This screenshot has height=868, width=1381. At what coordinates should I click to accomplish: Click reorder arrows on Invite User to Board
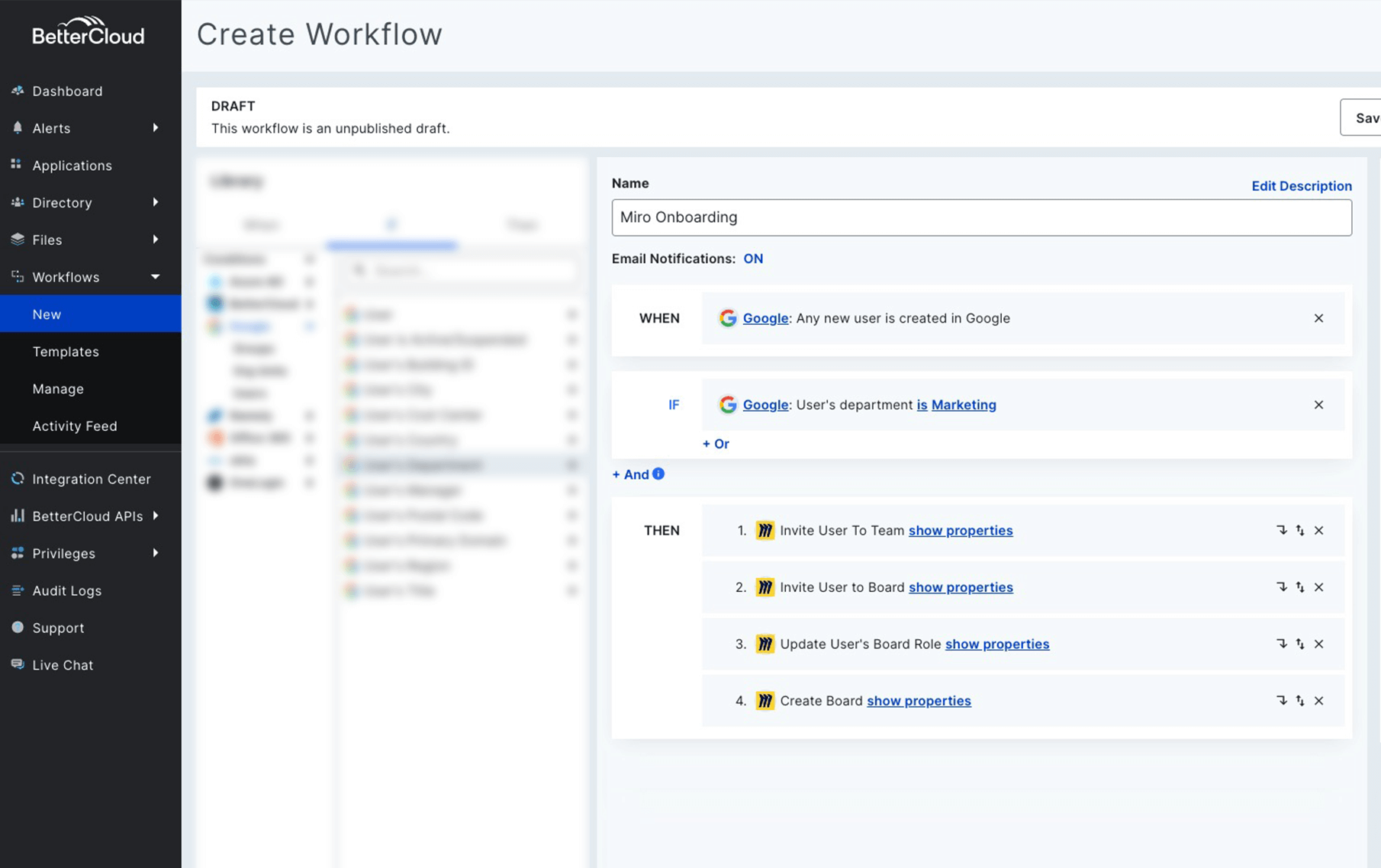[x=1300, y=587]
